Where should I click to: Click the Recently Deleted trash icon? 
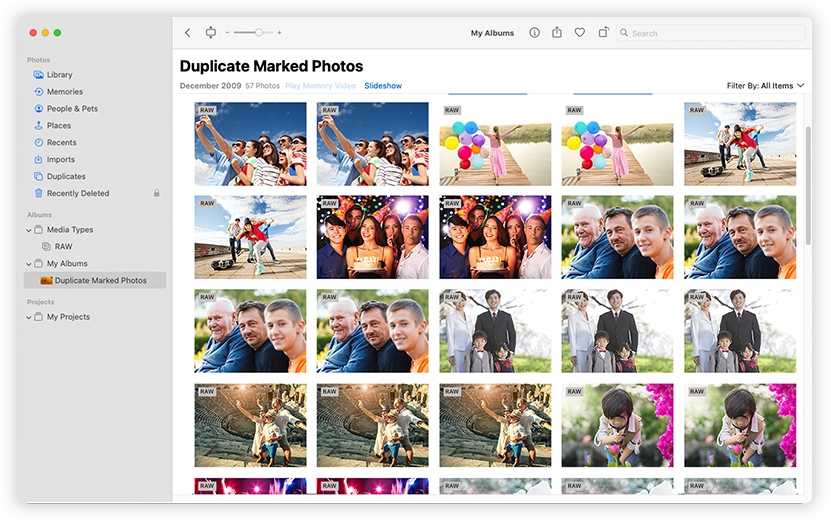pos(38,193)
